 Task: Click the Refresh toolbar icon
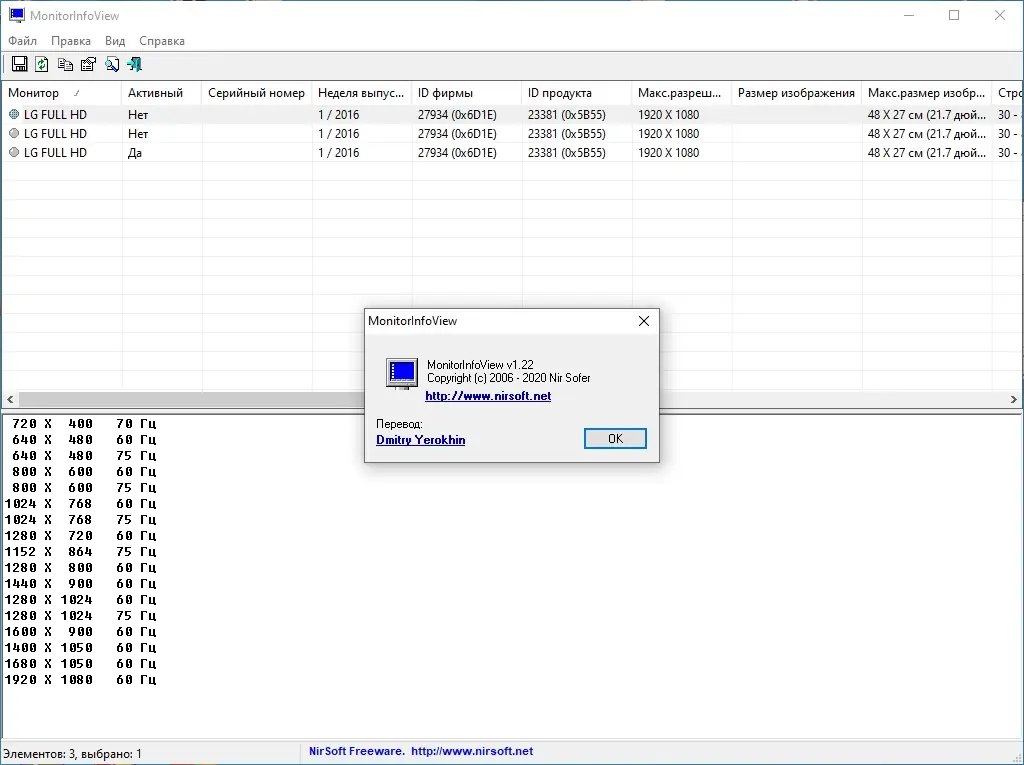pyautogui.click(x=42, y=64)
